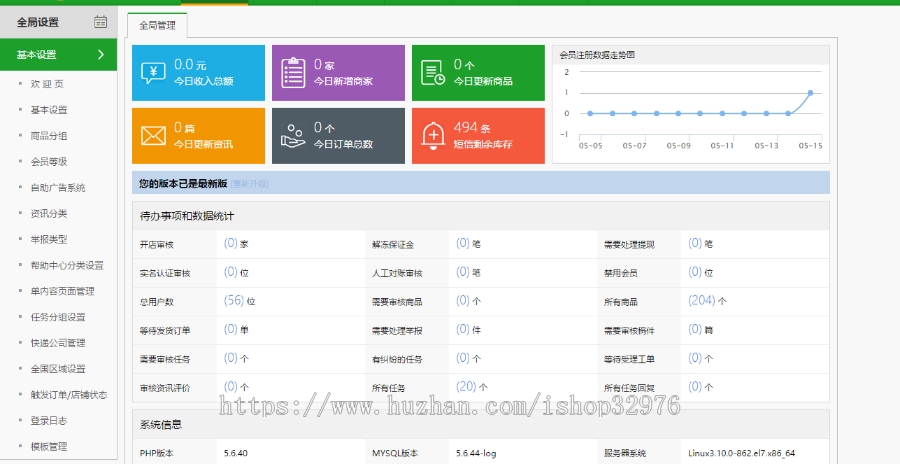900x464 pixels.
Task: Open 模板管理 sidebar entry
Action: (x=49, y=446)
